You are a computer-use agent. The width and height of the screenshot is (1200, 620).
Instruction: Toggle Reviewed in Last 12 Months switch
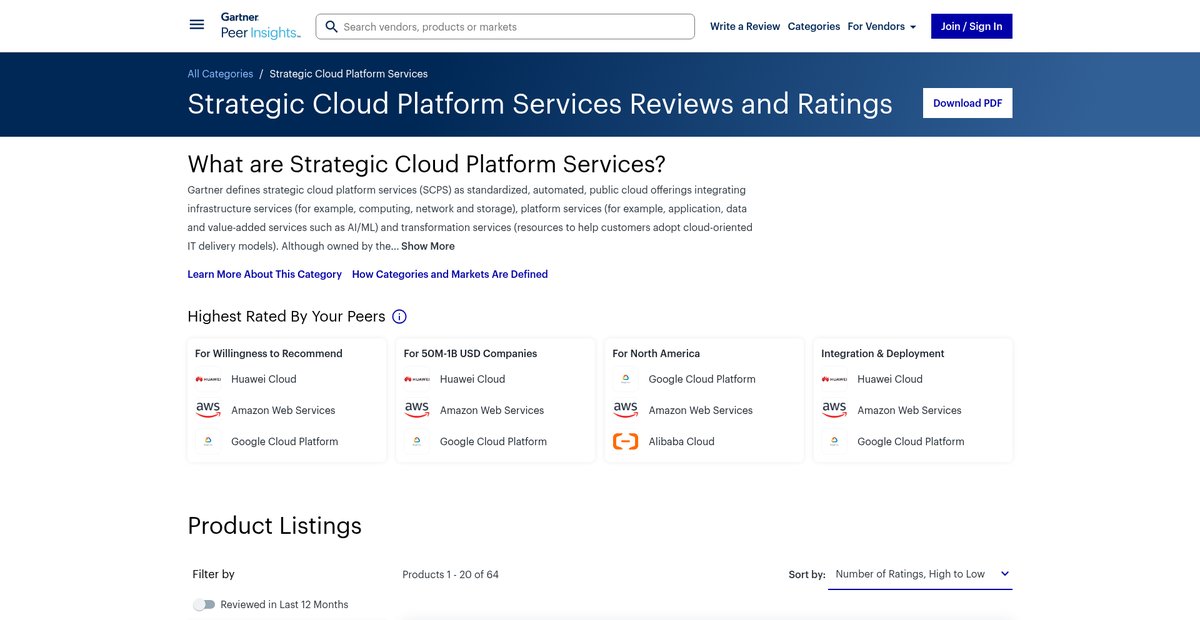204,605
